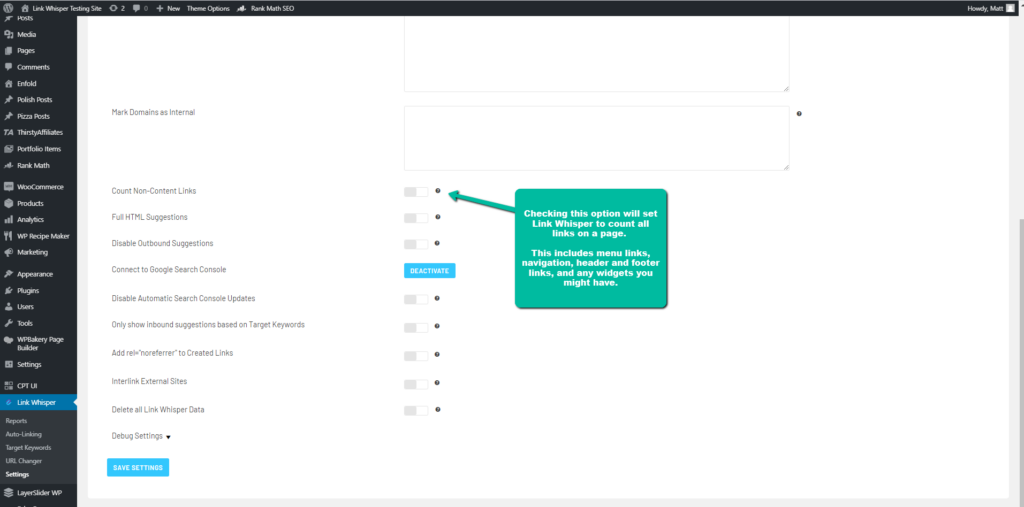Open the Howdy, Matt account menu
Viewport: 1024px width, 507px height.
click(x=991, y=8)
